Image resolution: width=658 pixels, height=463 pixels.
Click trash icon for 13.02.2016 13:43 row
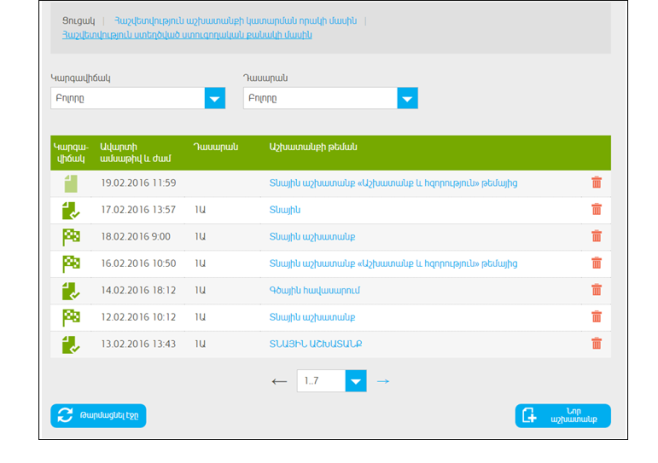[596, 344]
